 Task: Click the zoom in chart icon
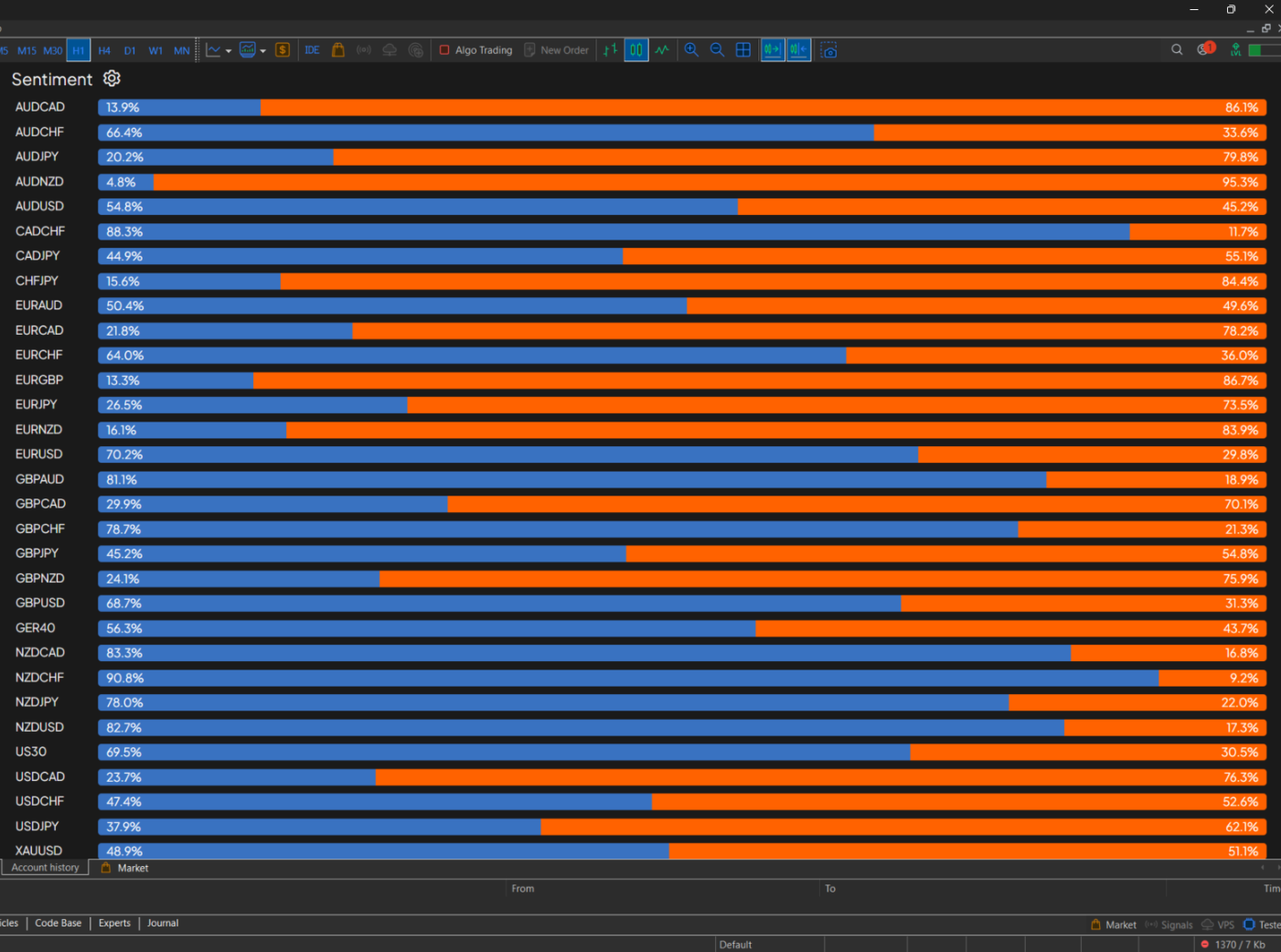(691, 50)
